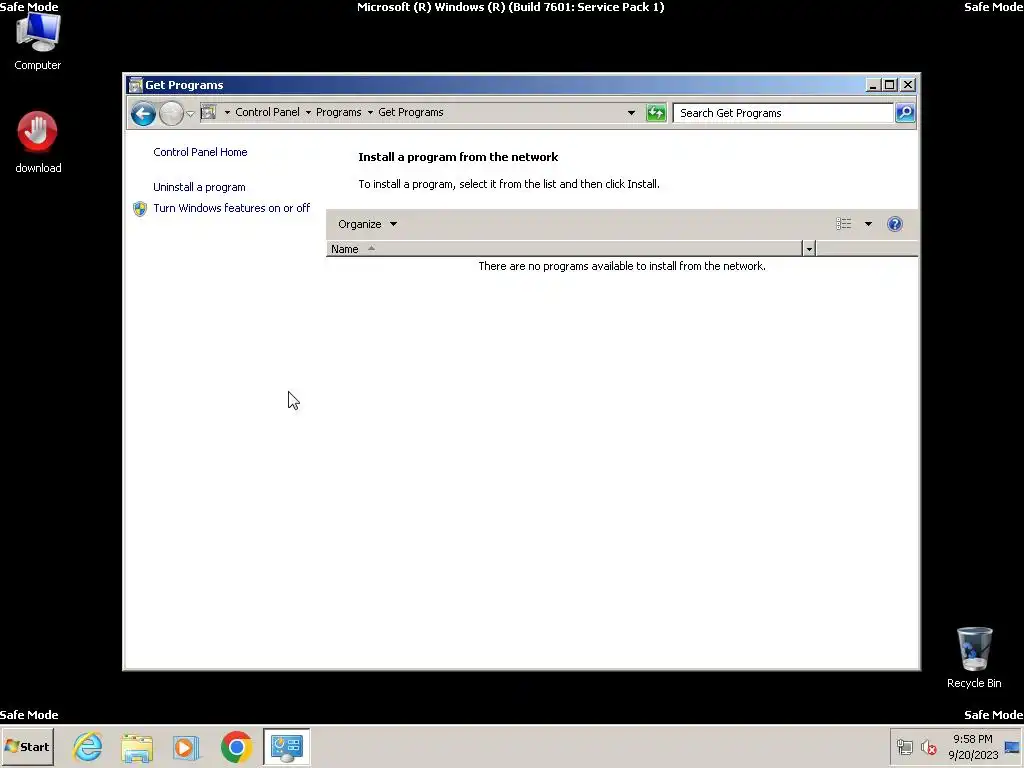
Task: Open the Name column filter dropdown
Action: pyautogui.click(x=808, y=249)
